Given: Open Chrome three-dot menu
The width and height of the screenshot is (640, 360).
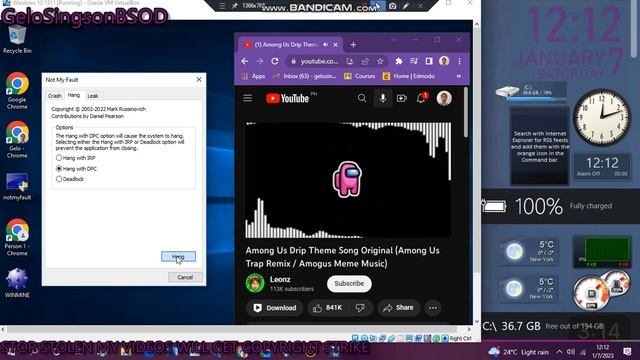Looking at the screenshot, I should (x=459, y=61).
